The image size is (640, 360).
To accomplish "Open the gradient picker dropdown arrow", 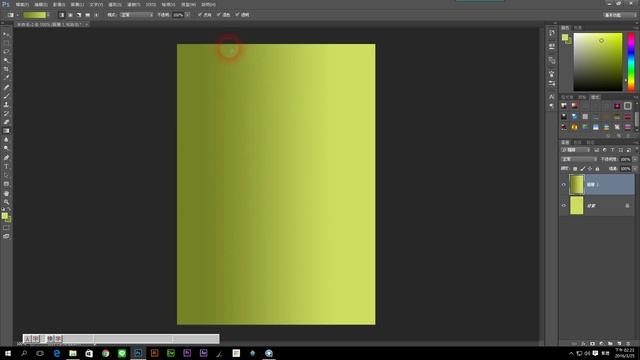I will 48,15.
